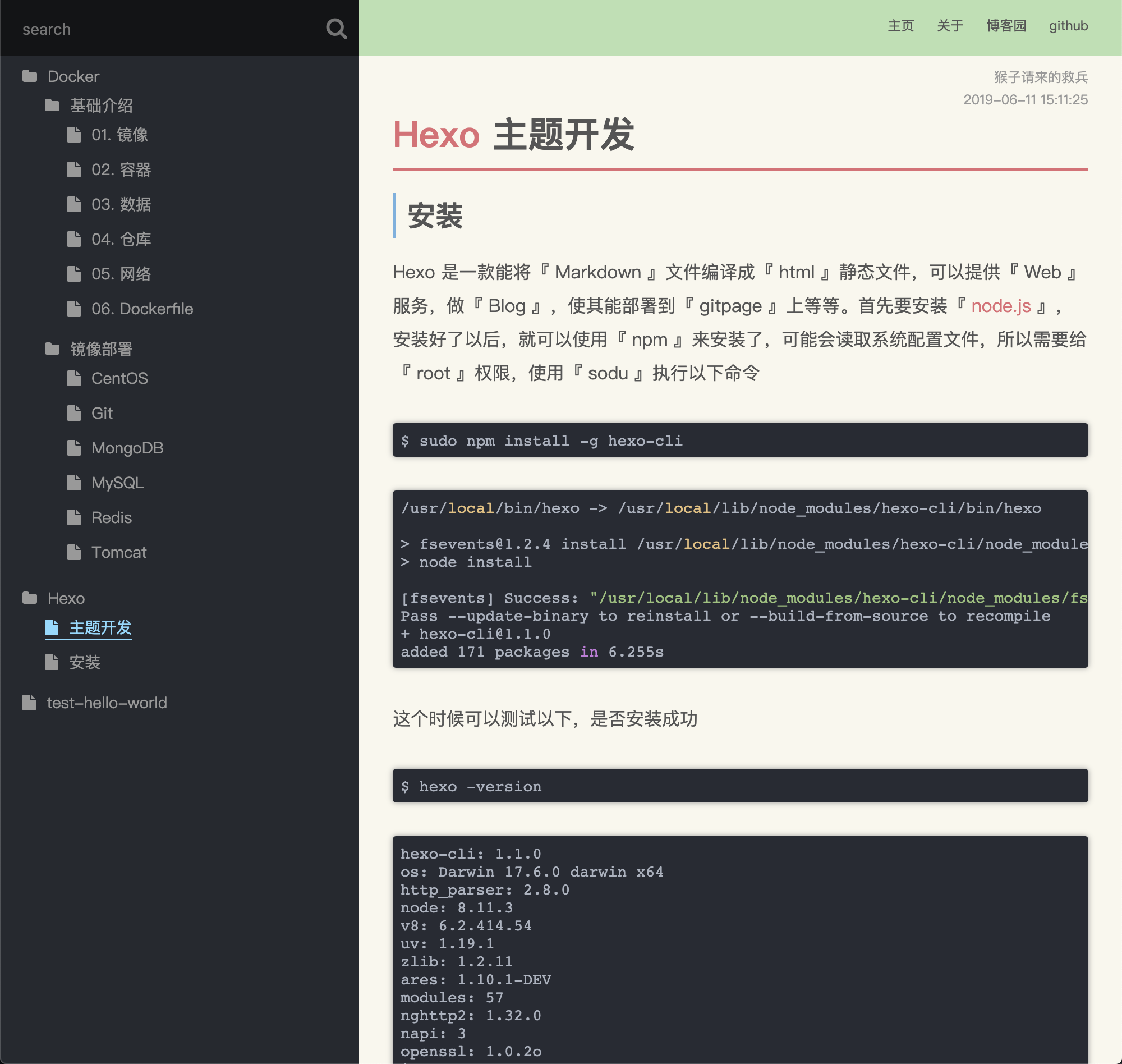This screenshot has height=1064, width=1122.
Task: Click file icon next to MongoDB
Action: 73,448
